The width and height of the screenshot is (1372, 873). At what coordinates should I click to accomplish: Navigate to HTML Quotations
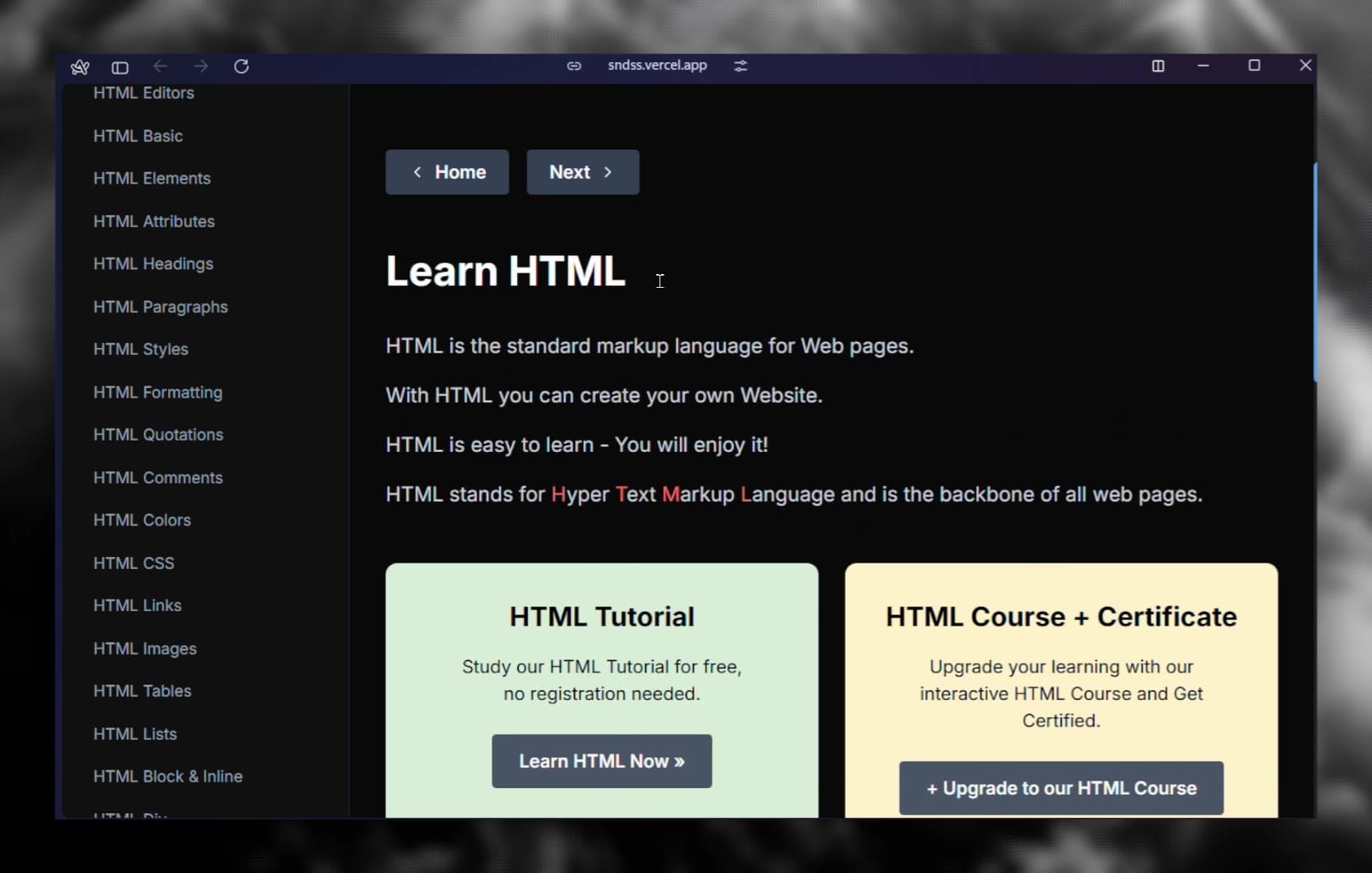pos(158,435)
